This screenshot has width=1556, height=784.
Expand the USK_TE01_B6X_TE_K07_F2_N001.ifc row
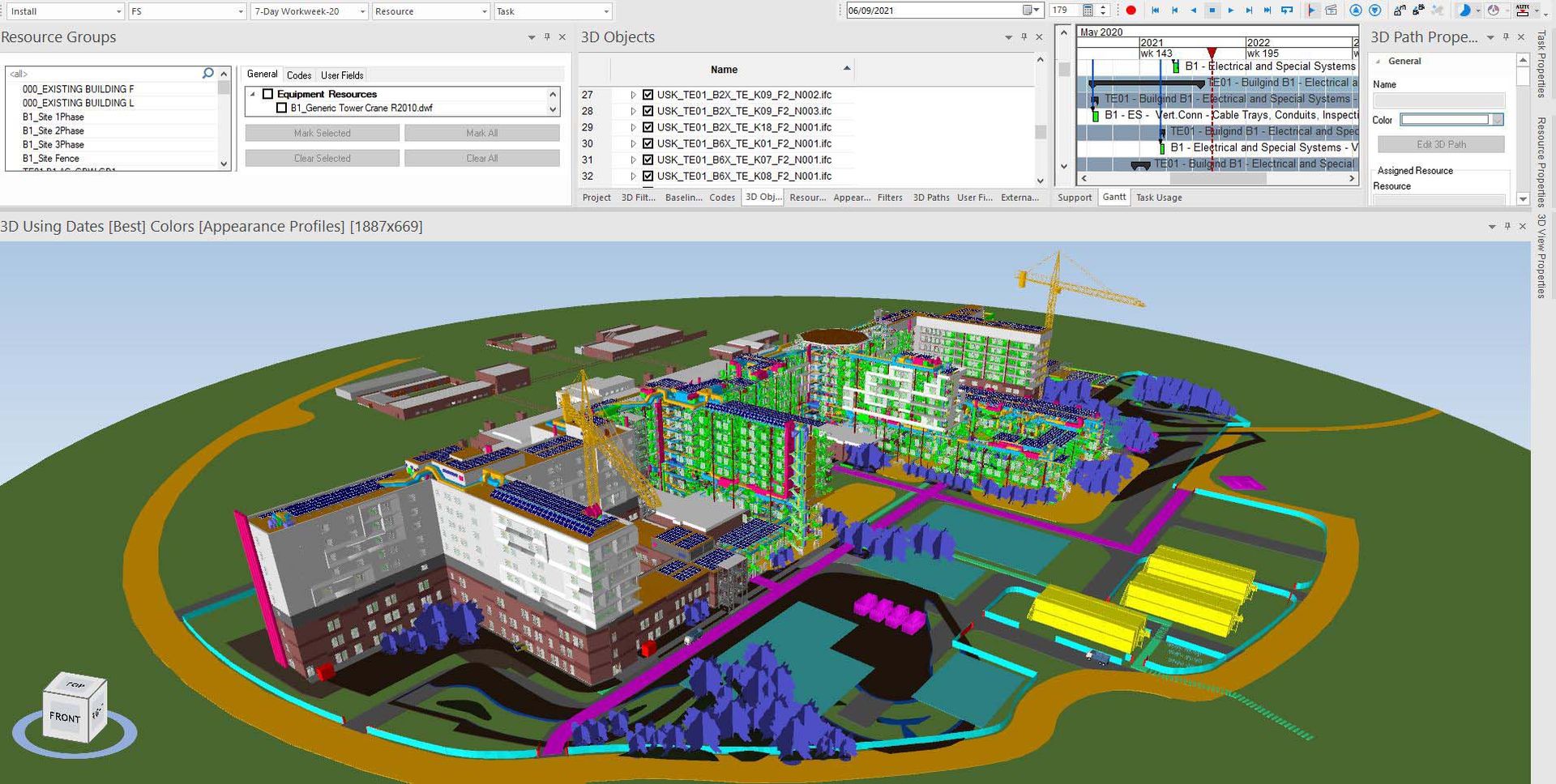point(633,160)
